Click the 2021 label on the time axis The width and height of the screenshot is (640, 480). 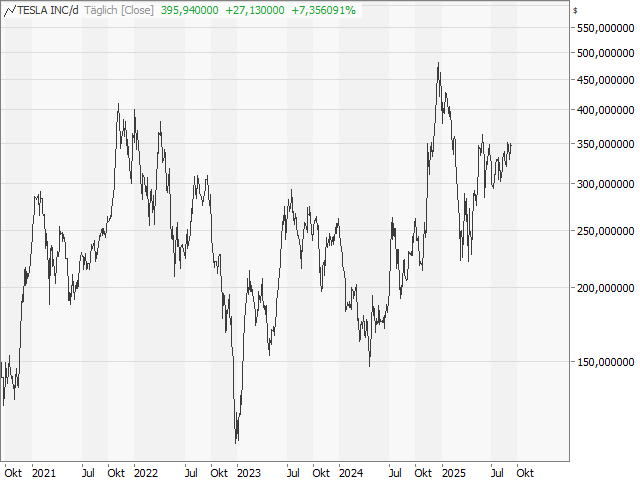click(44, 473)
